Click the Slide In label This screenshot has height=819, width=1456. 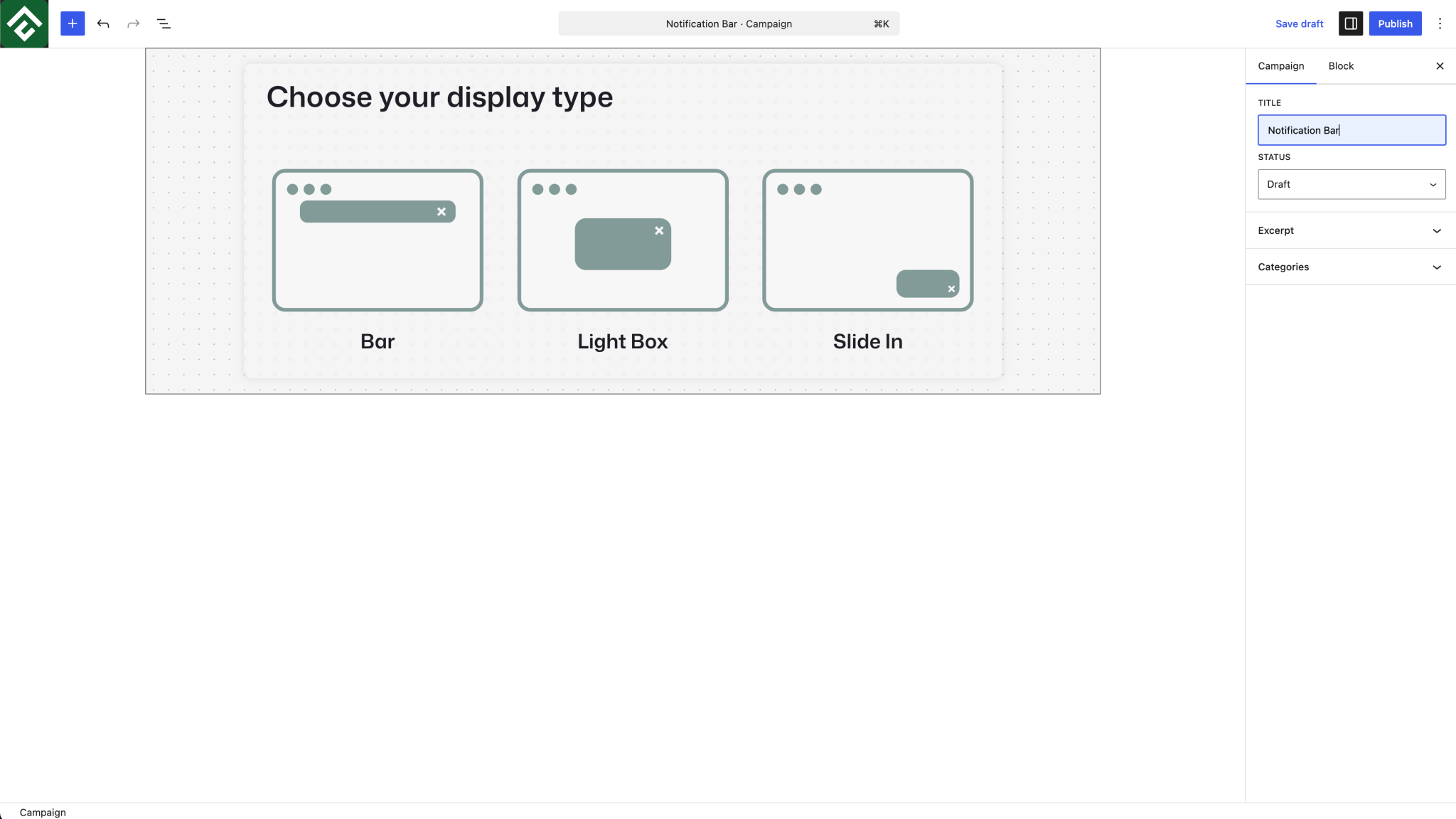tap(867, 341)
